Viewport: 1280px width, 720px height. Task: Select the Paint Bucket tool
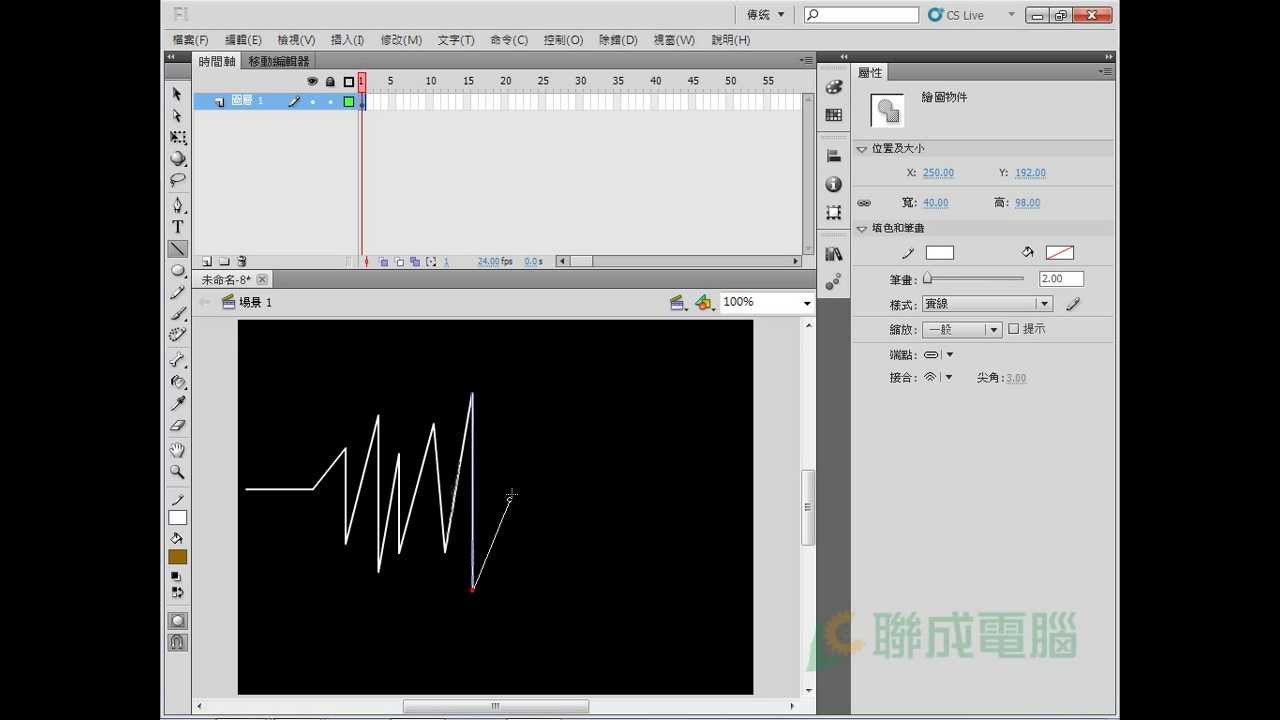tap(177, 382)
